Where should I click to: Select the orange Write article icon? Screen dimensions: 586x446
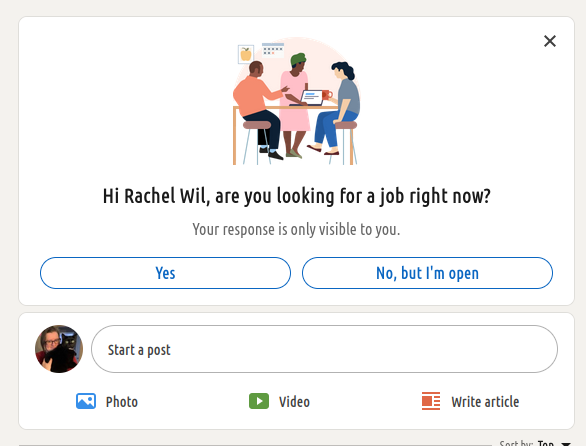coord(431,401)
